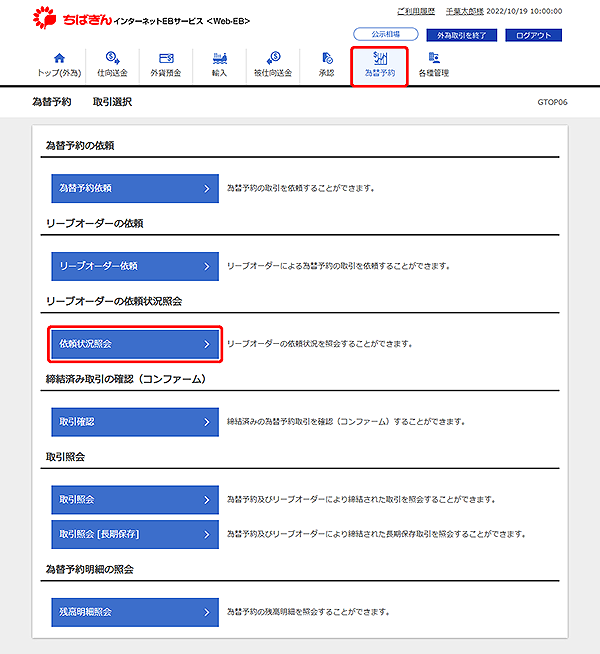Open 依頼状況照会 button

(135, 344)
